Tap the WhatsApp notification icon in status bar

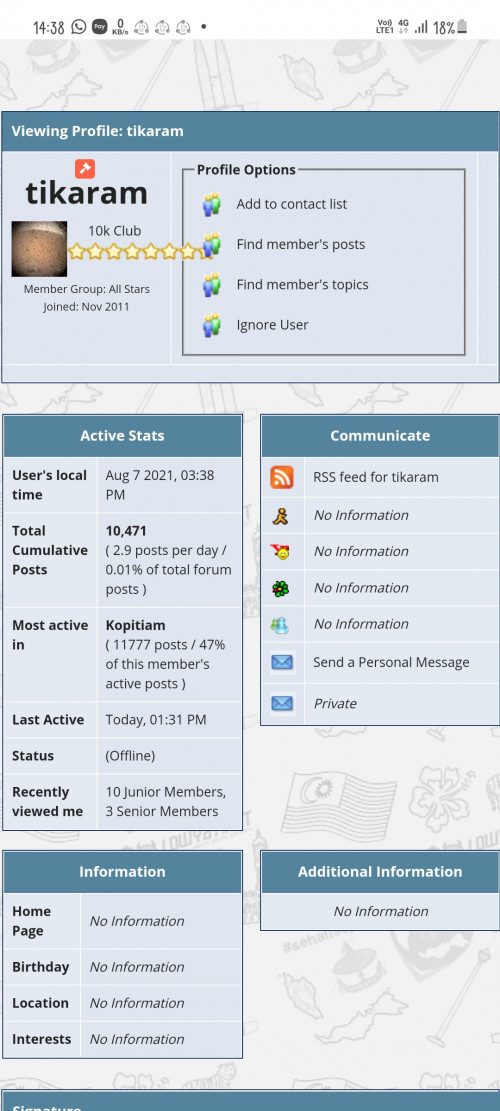pos(79,27)
